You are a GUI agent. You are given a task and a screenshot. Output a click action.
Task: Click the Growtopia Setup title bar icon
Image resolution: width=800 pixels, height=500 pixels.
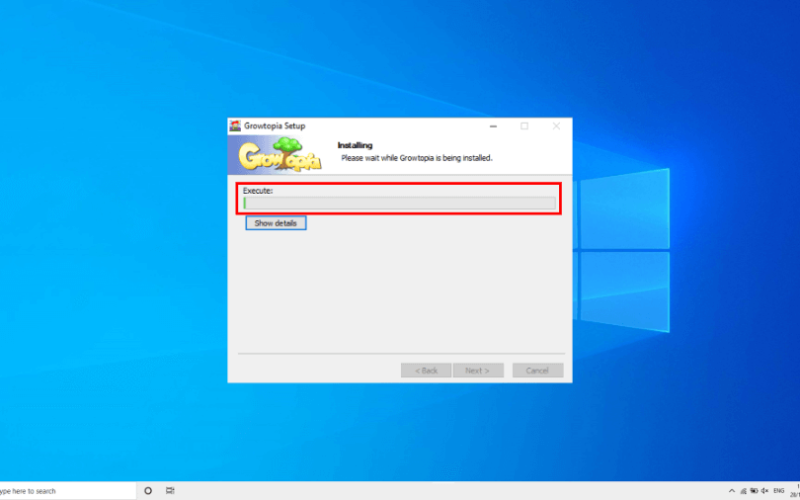point(235,126)
